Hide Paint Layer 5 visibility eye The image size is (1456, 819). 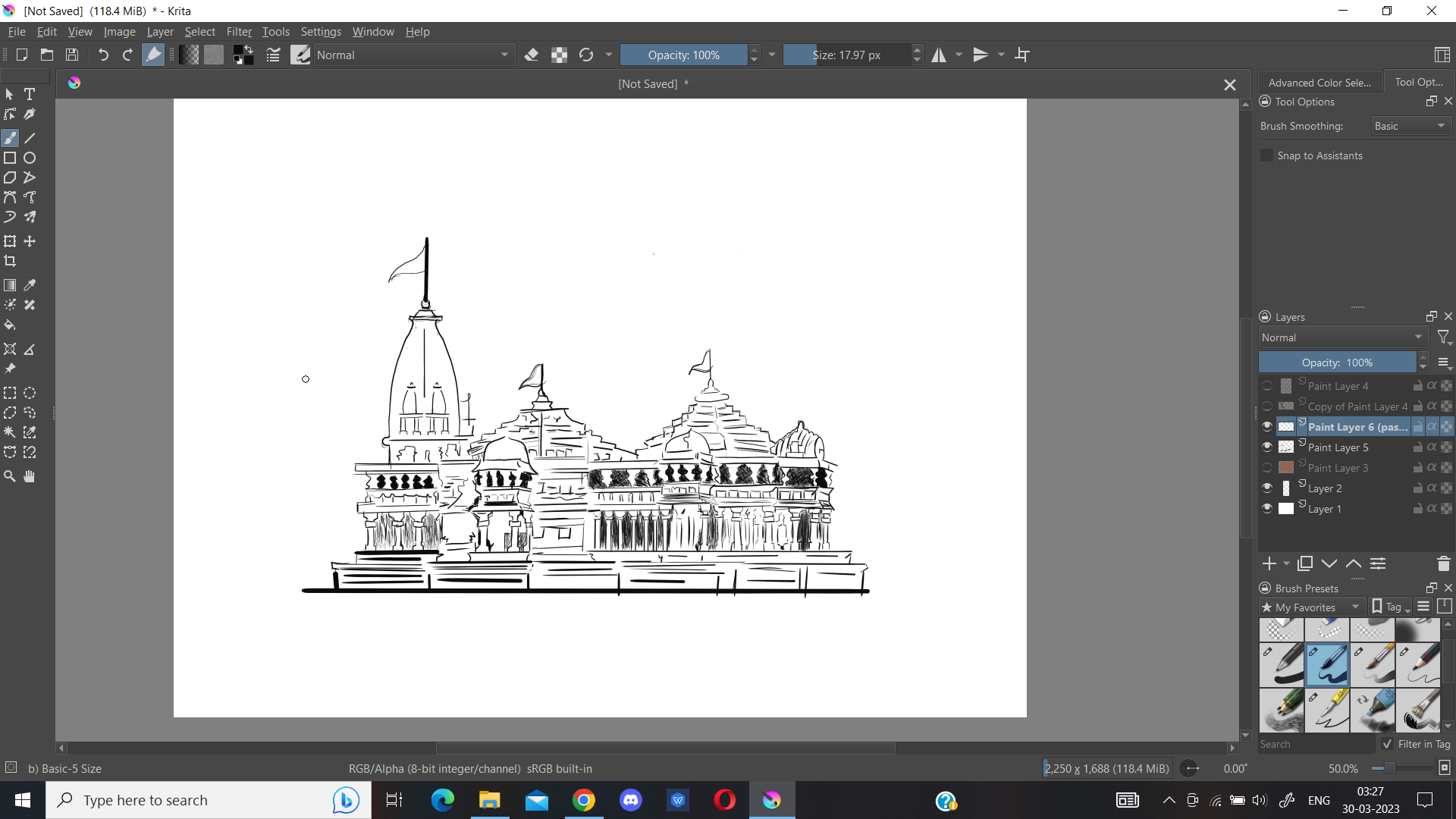pyautogui.click(x=1267, y=447)
